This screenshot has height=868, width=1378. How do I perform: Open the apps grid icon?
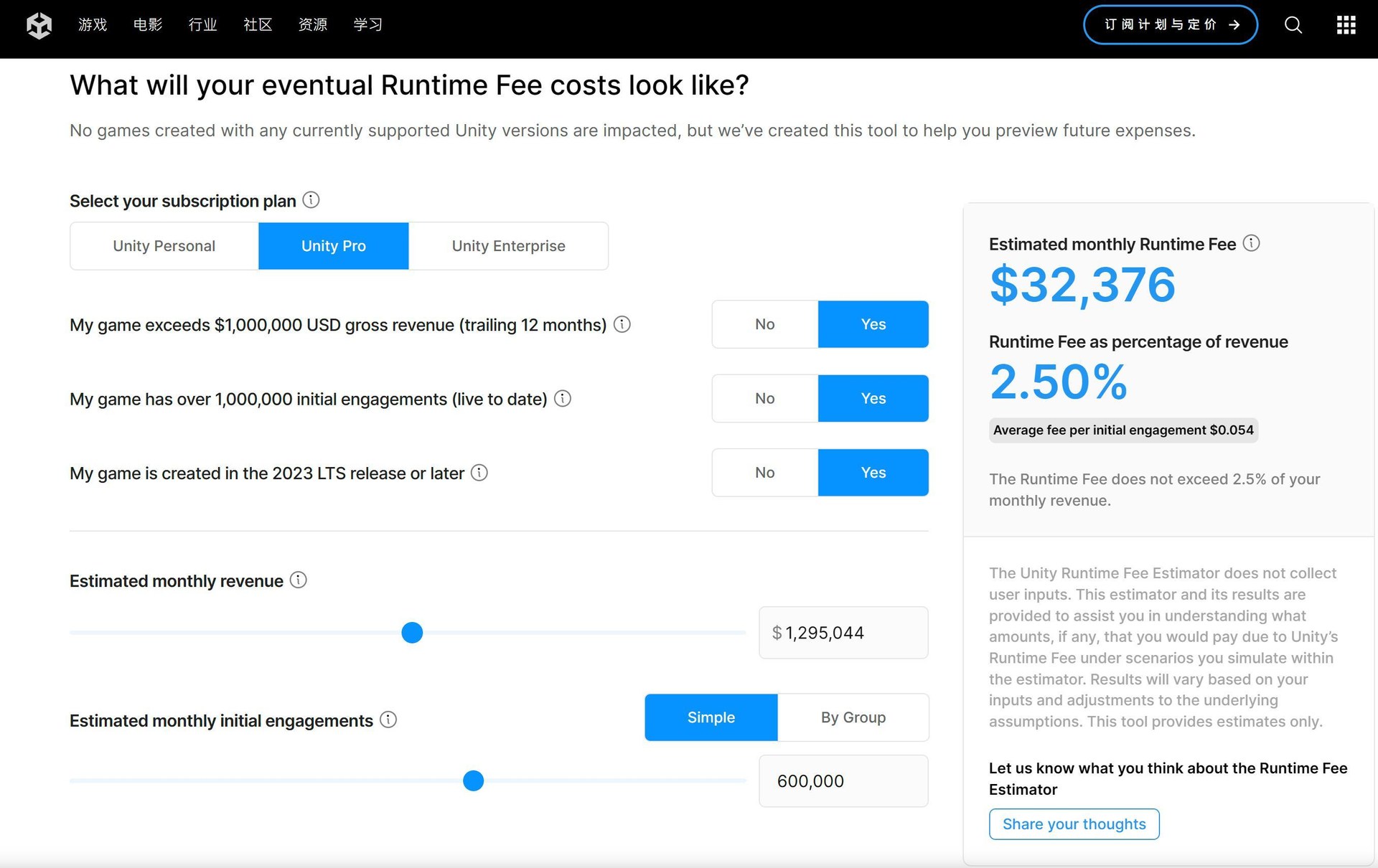(1346, 25)
